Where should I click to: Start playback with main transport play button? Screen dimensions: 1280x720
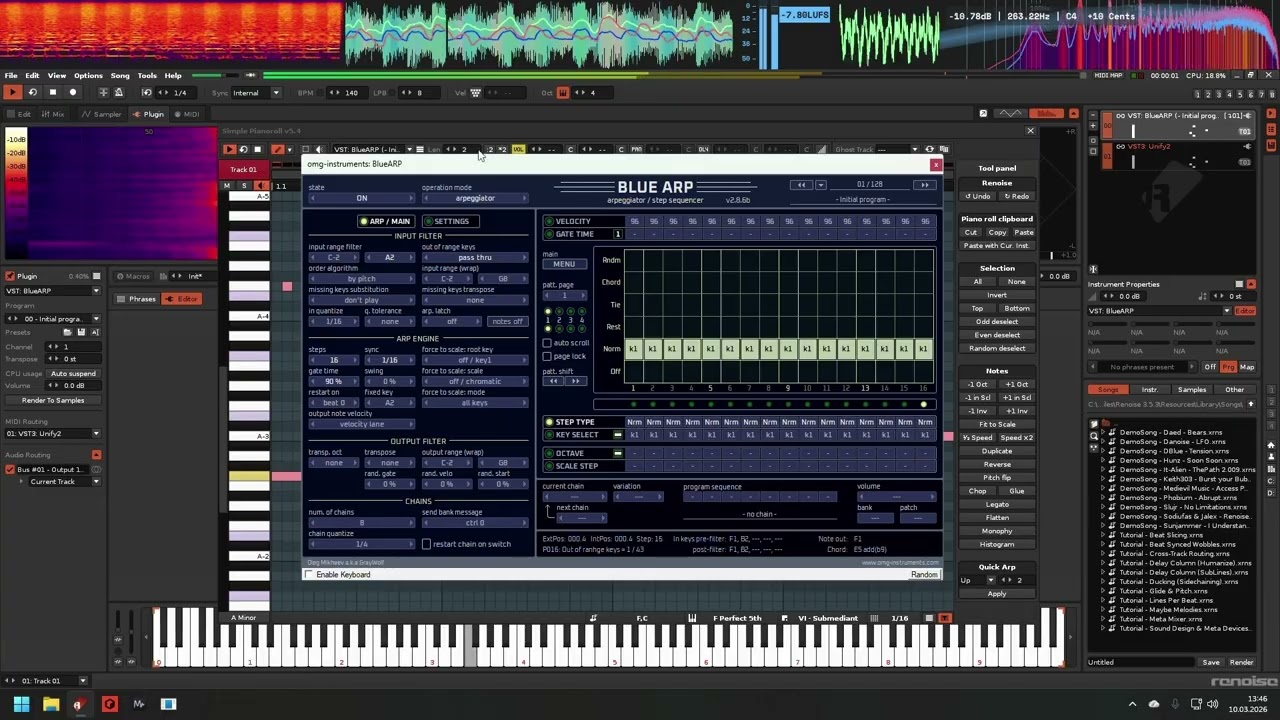[x=12, y=92]
